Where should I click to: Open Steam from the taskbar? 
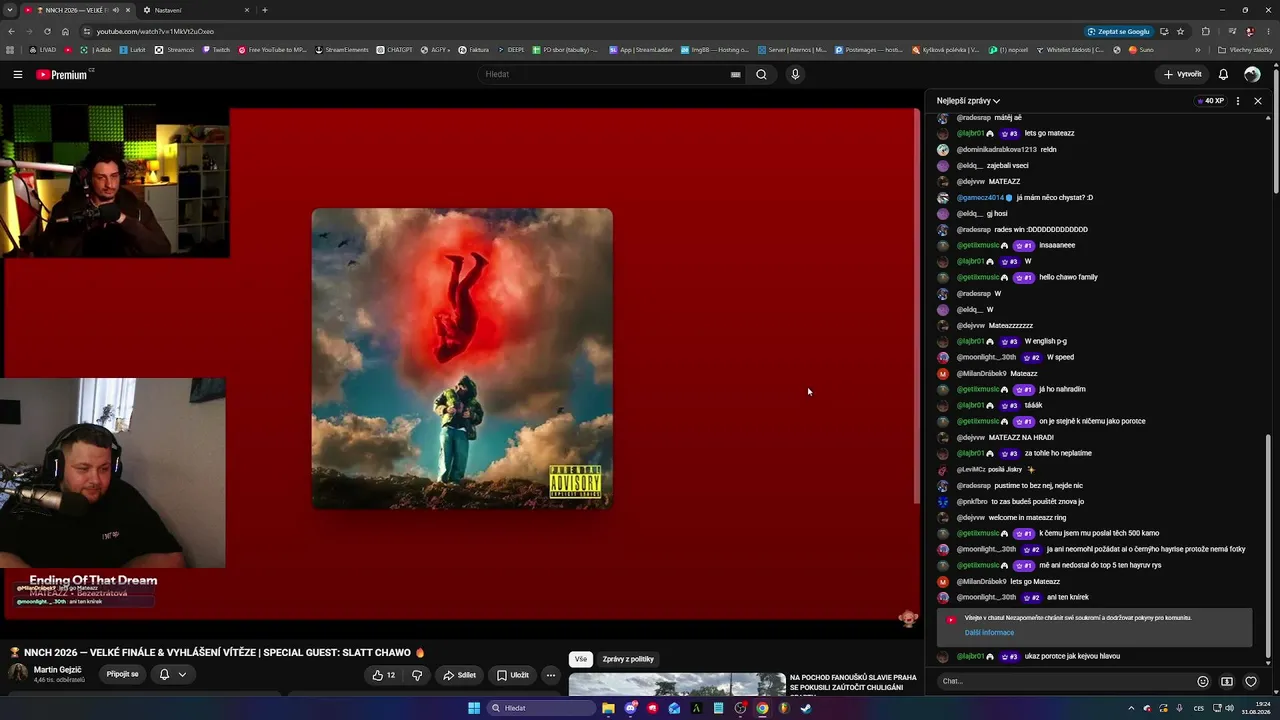pos(806,708)
